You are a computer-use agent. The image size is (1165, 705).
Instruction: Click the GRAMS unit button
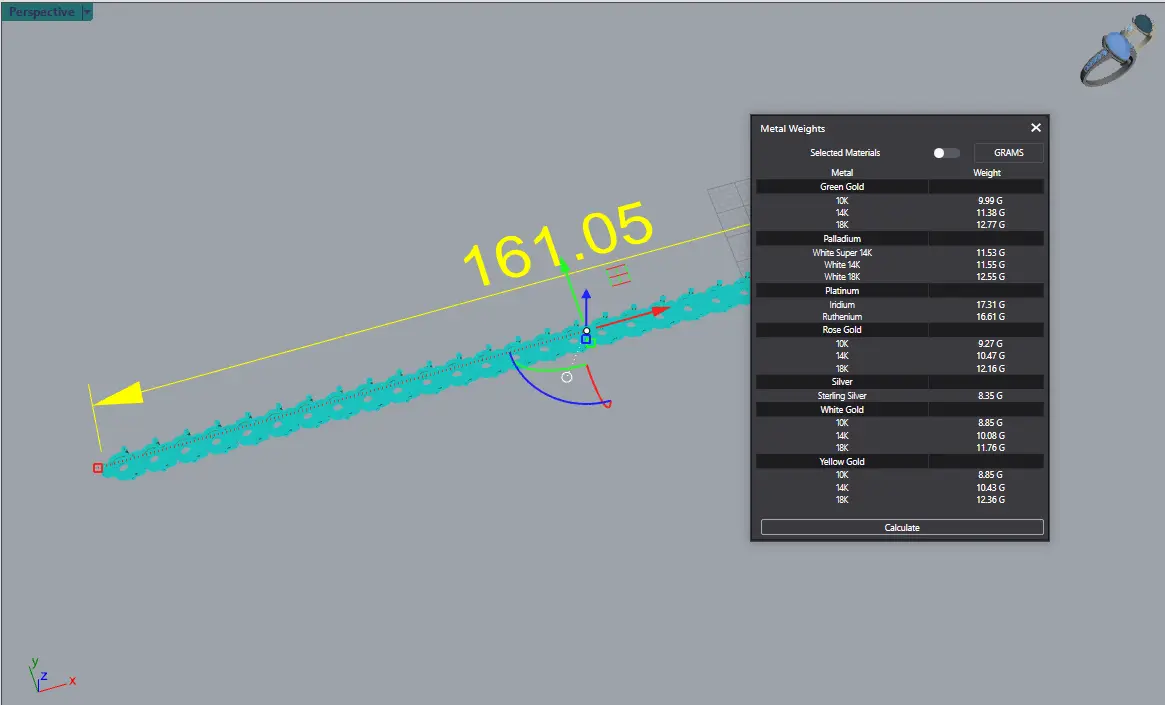pyautogui.click(x=1008, y=153)
